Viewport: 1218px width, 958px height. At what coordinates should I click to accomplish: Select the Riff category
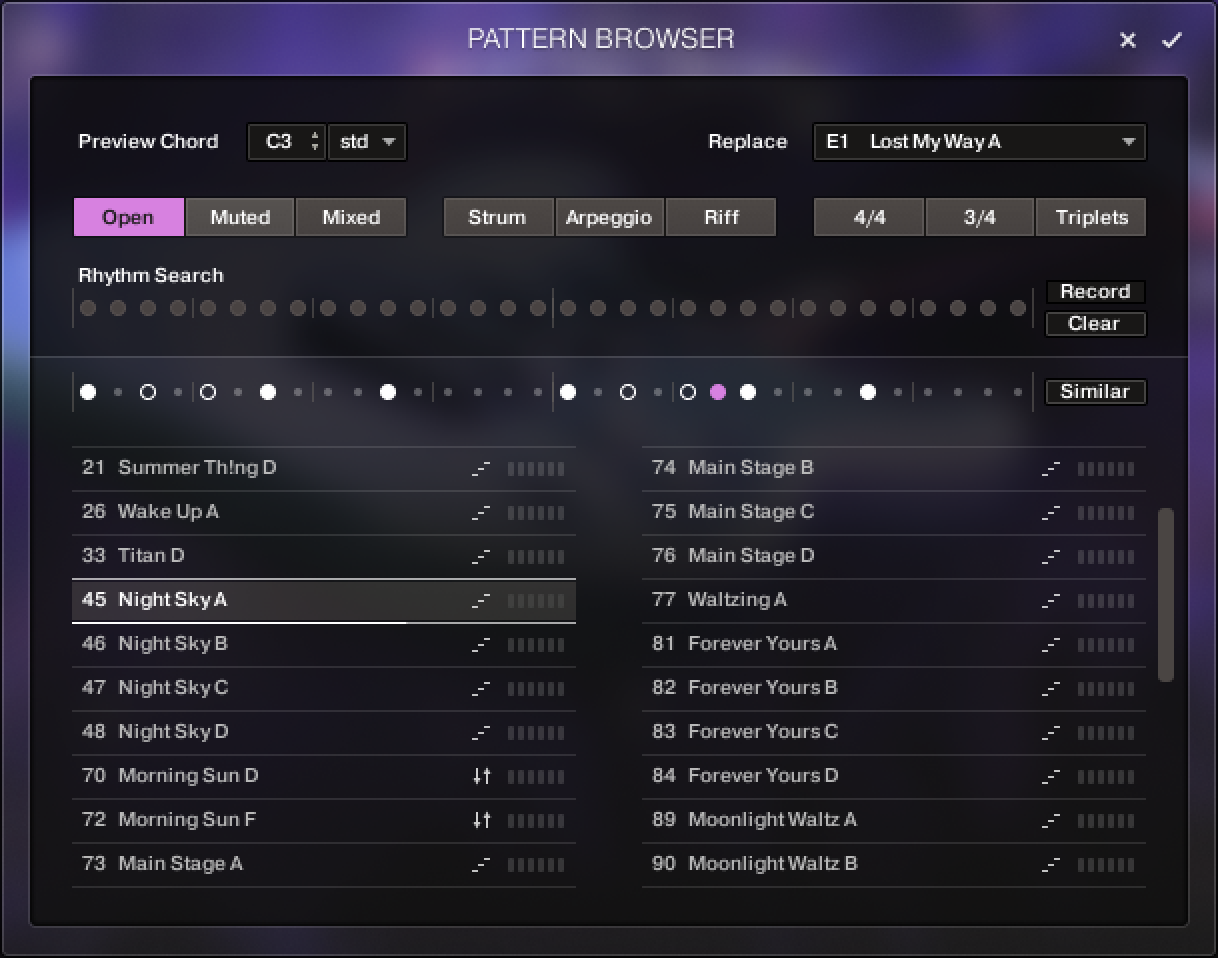tap(721, 217)
